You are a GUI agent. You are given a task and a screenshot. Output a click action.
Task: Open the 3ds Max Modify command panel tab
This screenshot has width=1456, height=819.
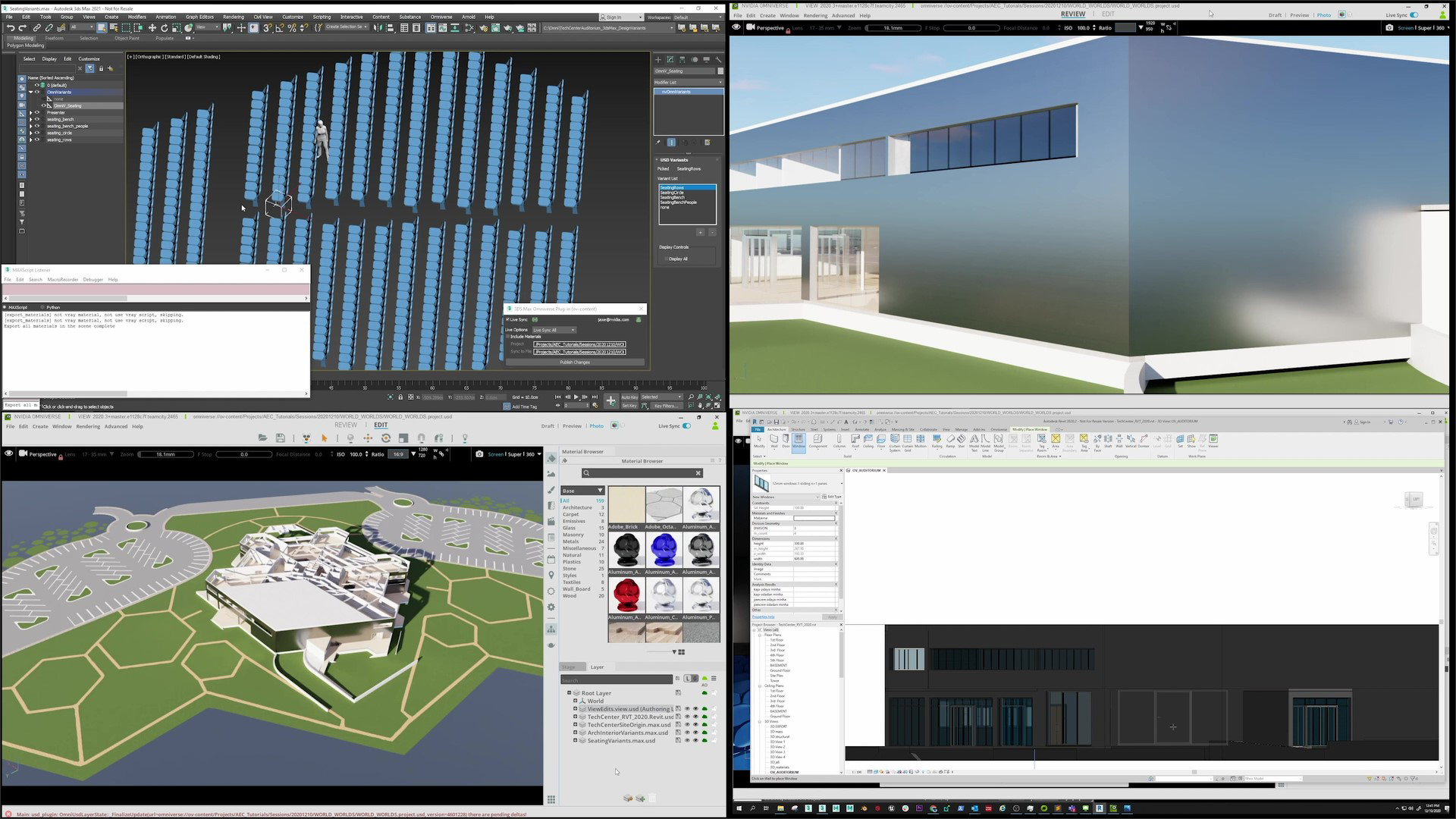[670, 59]
